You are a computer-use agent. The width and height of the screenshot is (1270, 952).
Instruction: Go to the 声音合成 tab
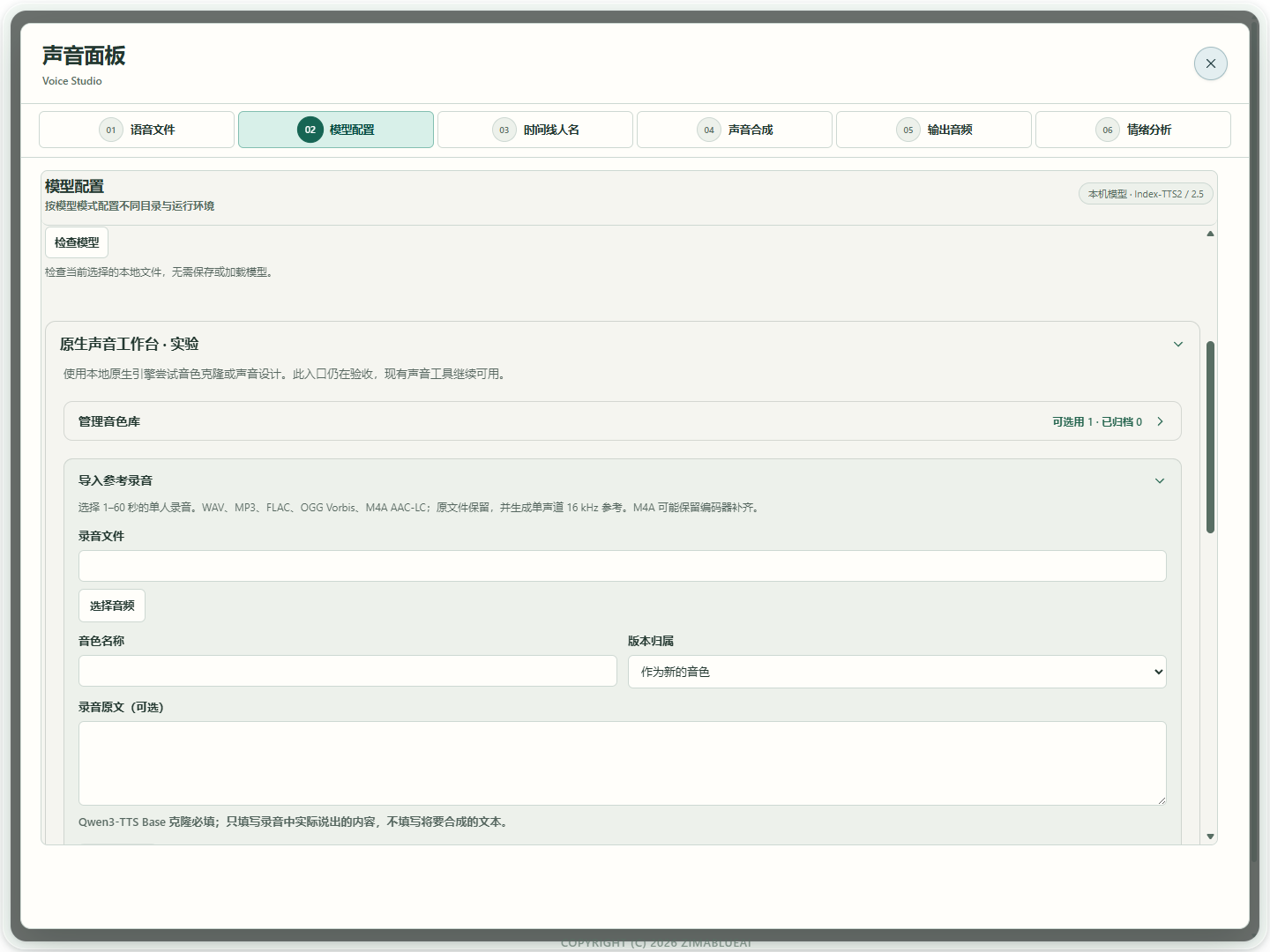pos(735,130)
